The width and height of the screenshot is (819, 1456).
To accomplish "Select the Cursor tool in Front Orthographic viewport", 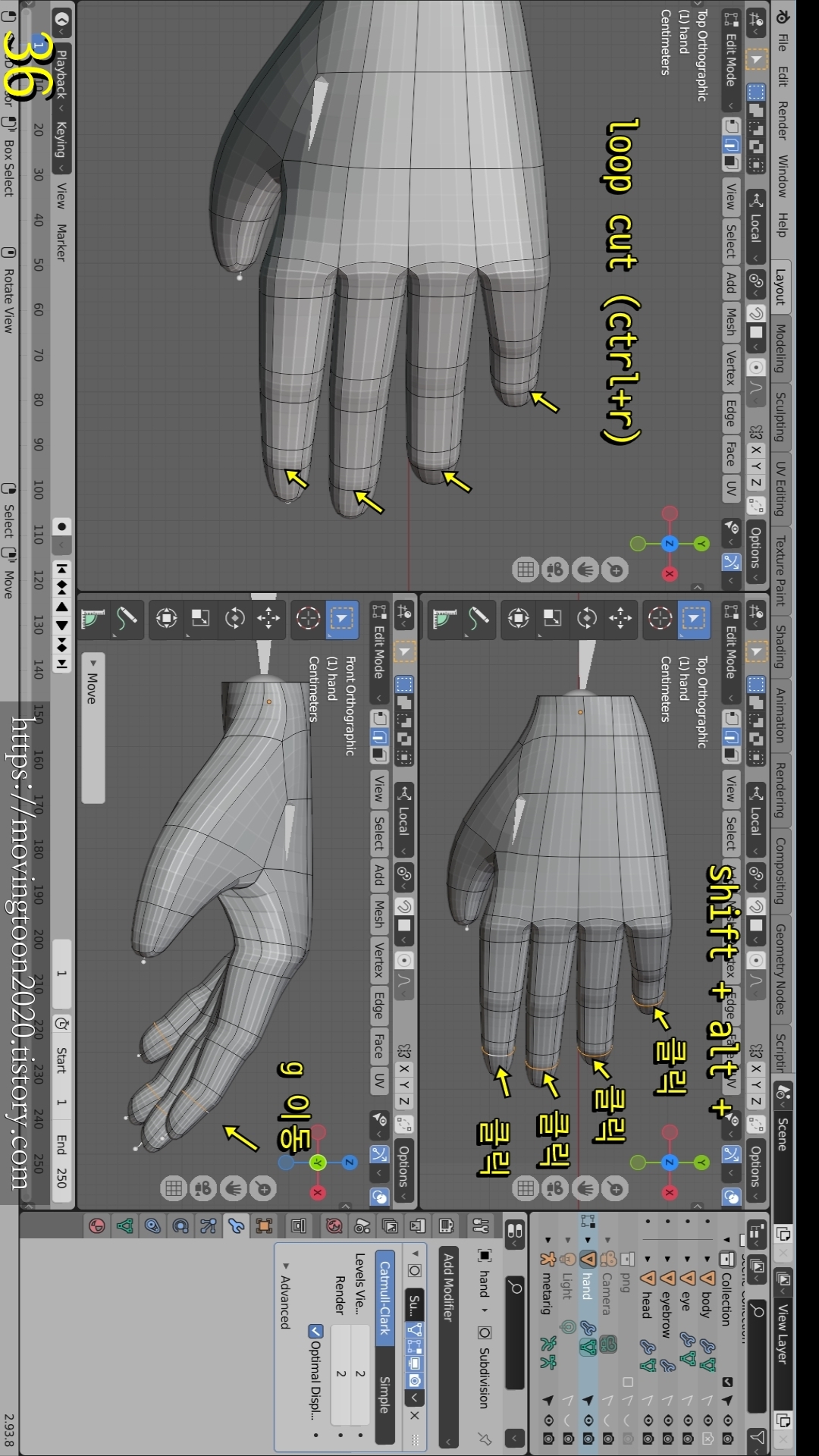I will [x=308, y=619].
